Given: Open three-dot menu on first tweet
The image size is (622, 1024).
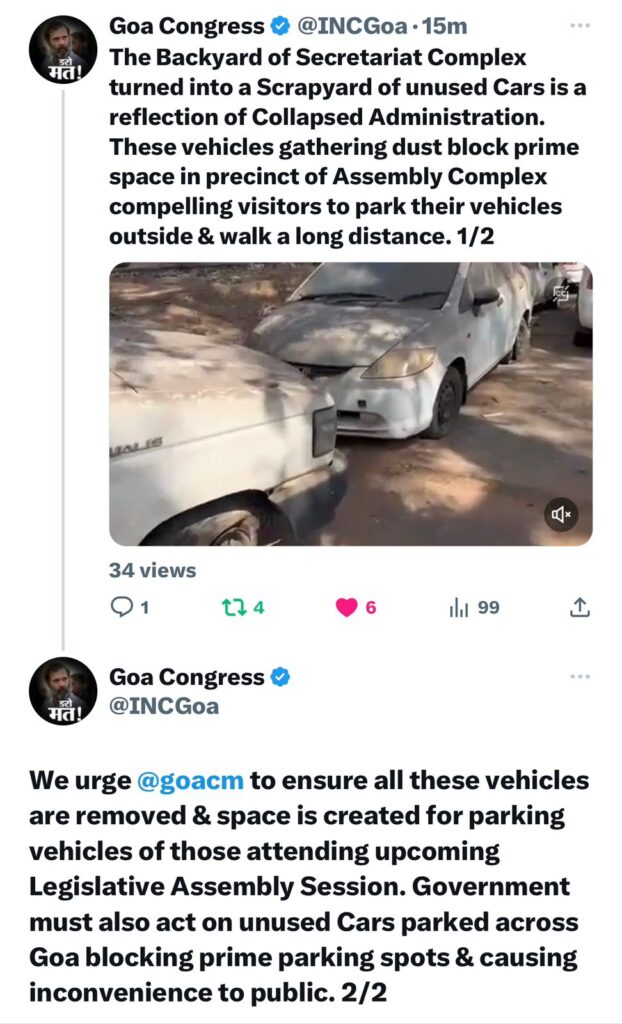Looking at the screenshot, I should click(x=580, y=25).
